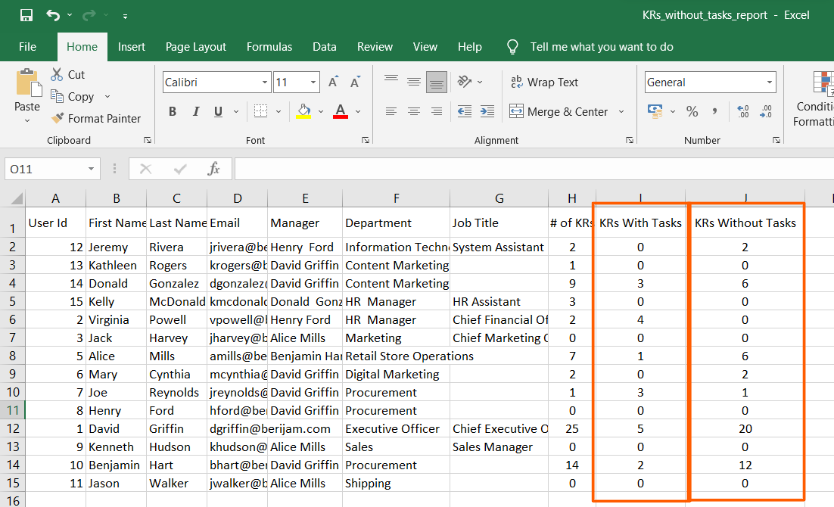The width and height of the screenshot is (834, 507).
Task: Click the Increase Font Size icon
Action: 332,83
